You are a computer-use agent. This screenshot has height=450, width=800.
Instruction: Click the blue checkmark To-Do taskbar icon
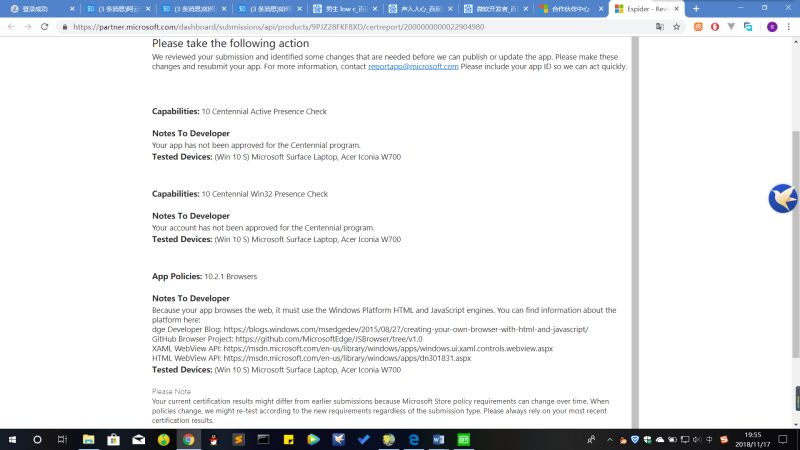363,439
